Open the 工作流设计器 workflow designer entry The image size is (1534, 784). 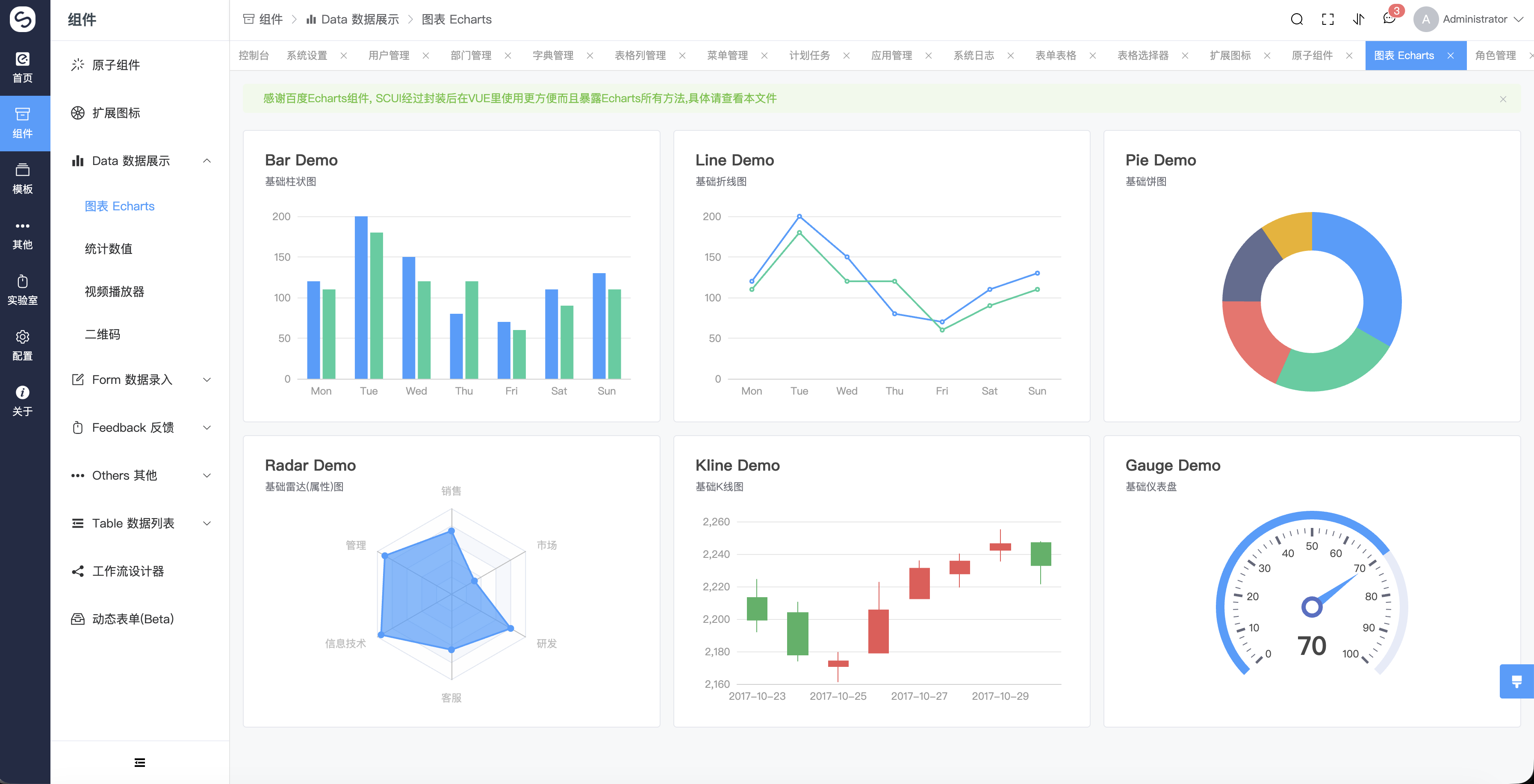coord(128,571)
